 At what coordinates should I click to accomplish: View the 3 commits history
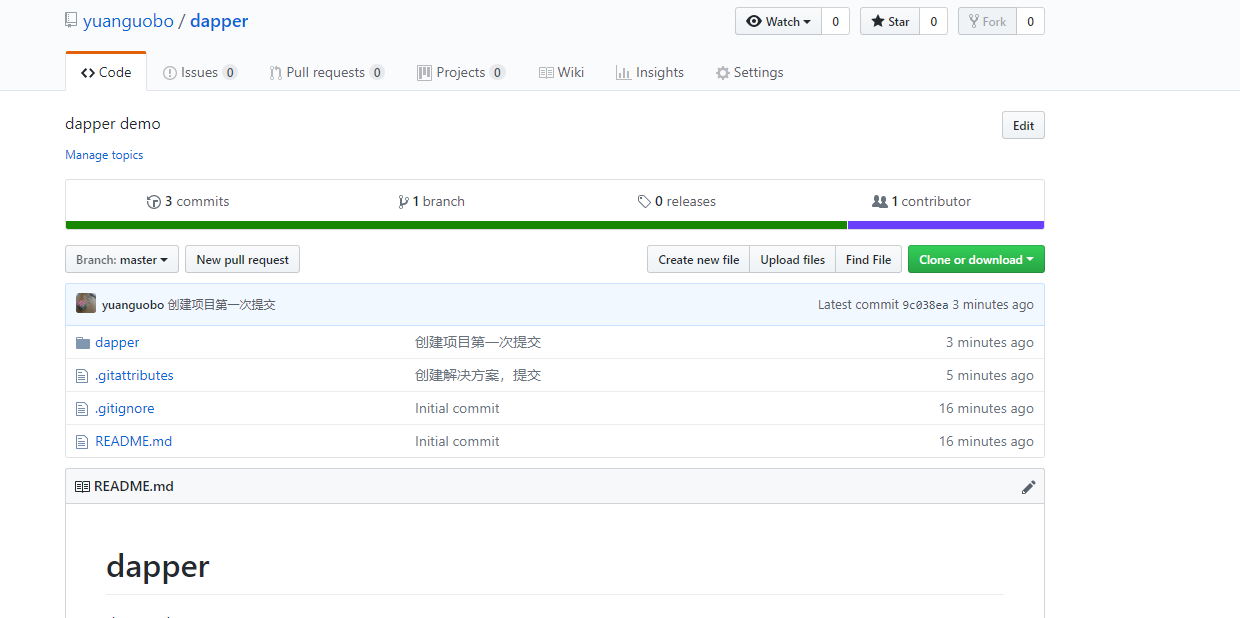tap(188, 202)
